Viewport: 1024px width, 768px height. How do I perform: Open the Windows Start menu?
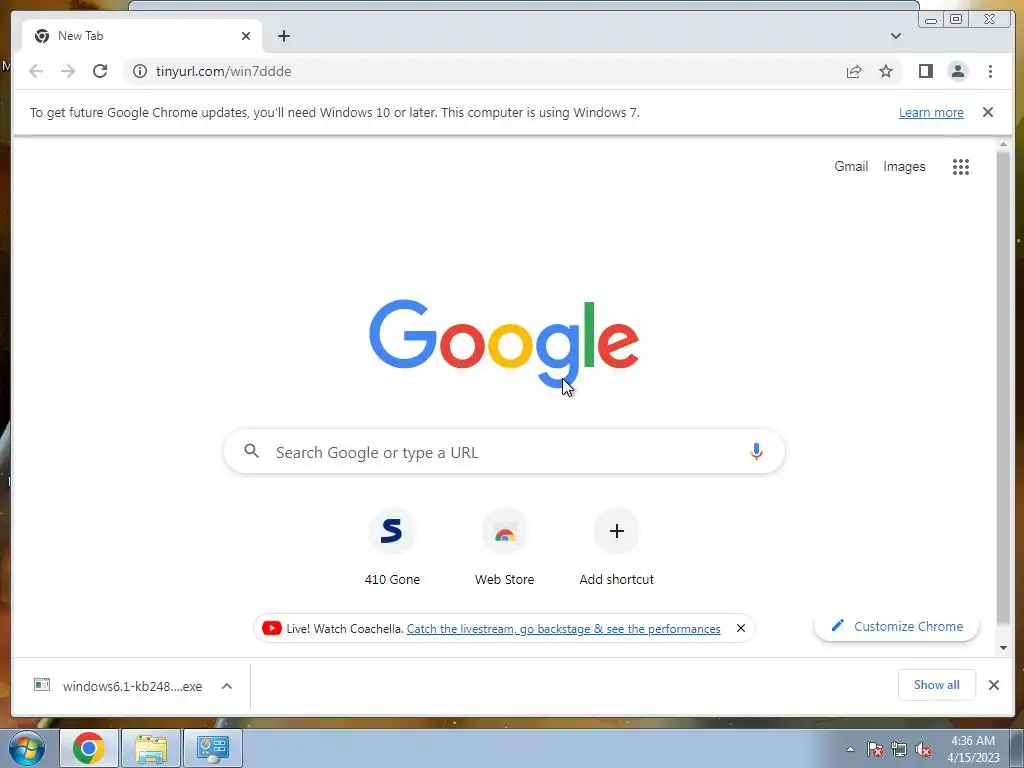tap(26, 748)
